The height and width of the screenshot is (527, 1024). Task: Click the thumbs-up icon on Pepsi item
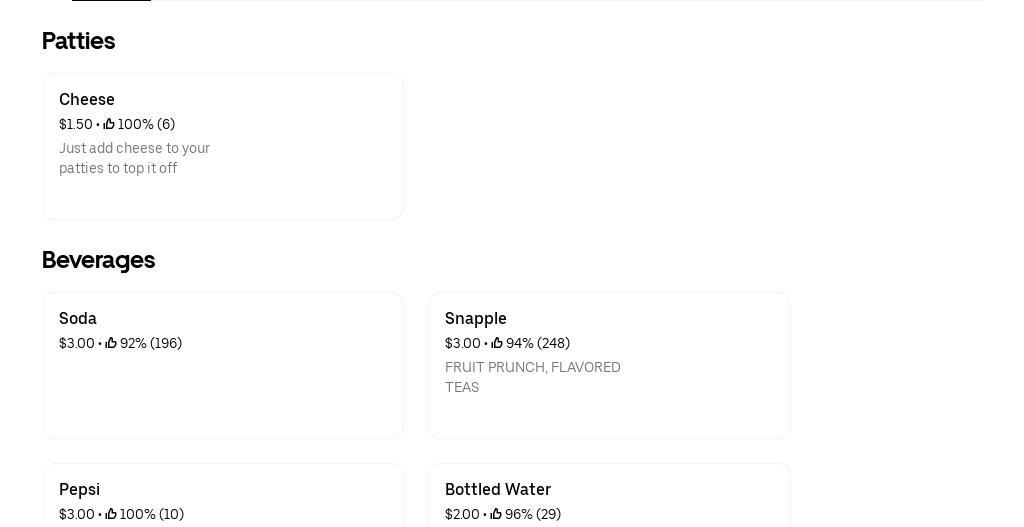(x=111, y=515)
